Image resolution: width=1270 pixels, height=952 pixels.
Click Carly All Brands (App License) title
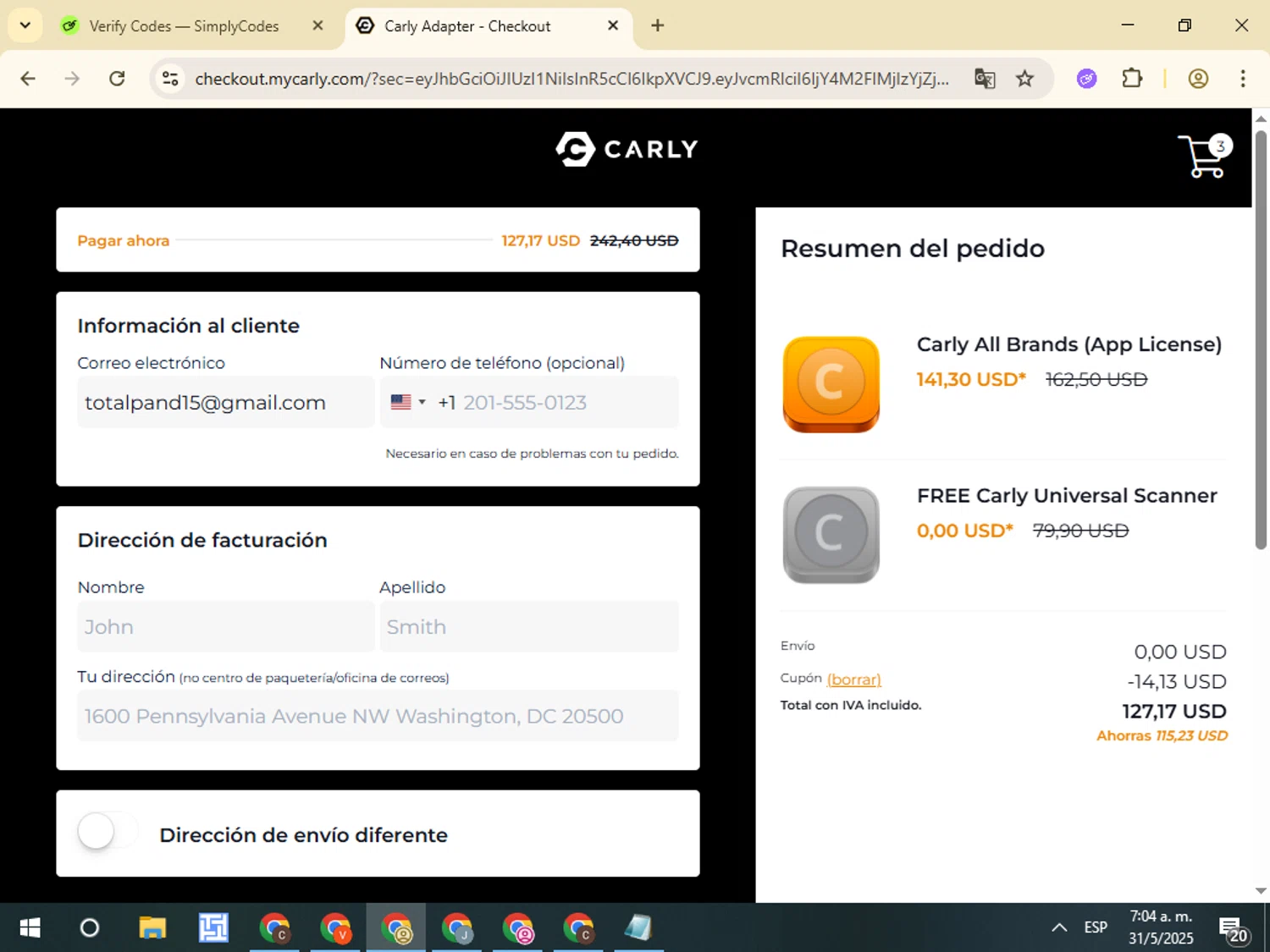click(1069, 344)
